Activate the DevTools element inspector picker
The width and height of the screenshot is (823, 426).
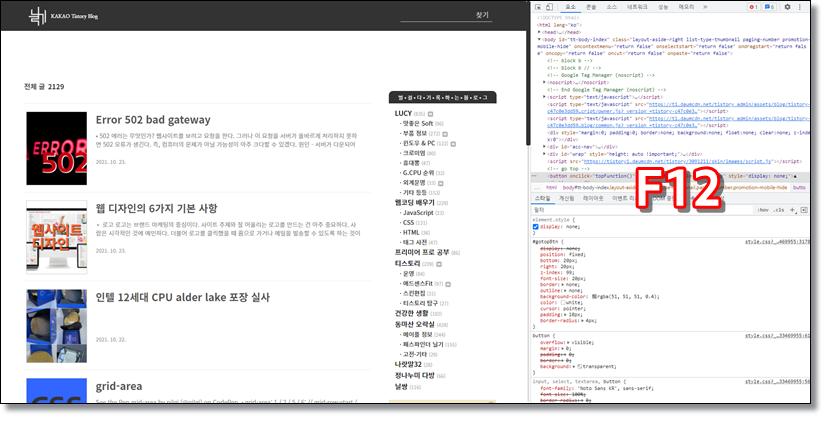[x=539, y=7]
